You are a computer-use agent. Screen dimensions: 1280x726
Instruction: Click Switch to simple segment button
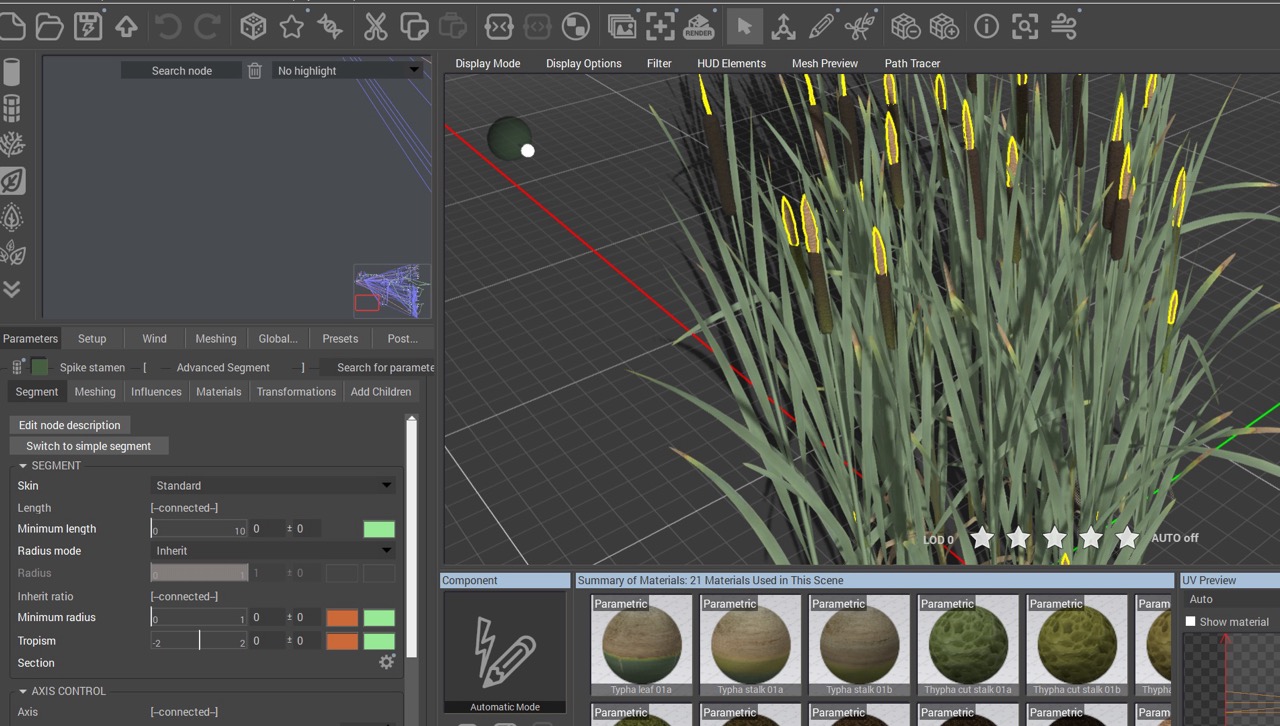[89, 446]
